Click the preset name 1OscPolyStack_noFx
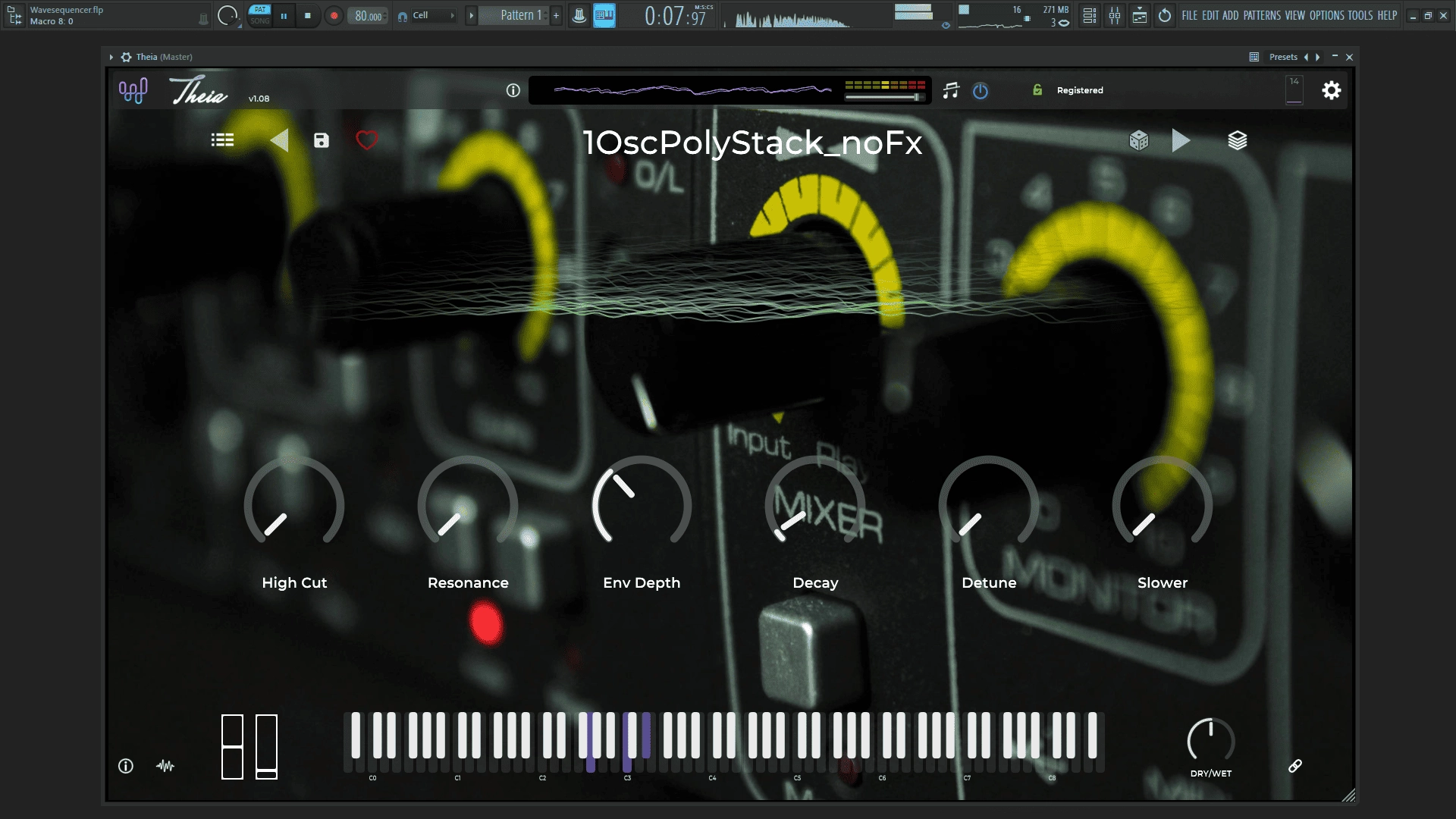 point(752,143)
